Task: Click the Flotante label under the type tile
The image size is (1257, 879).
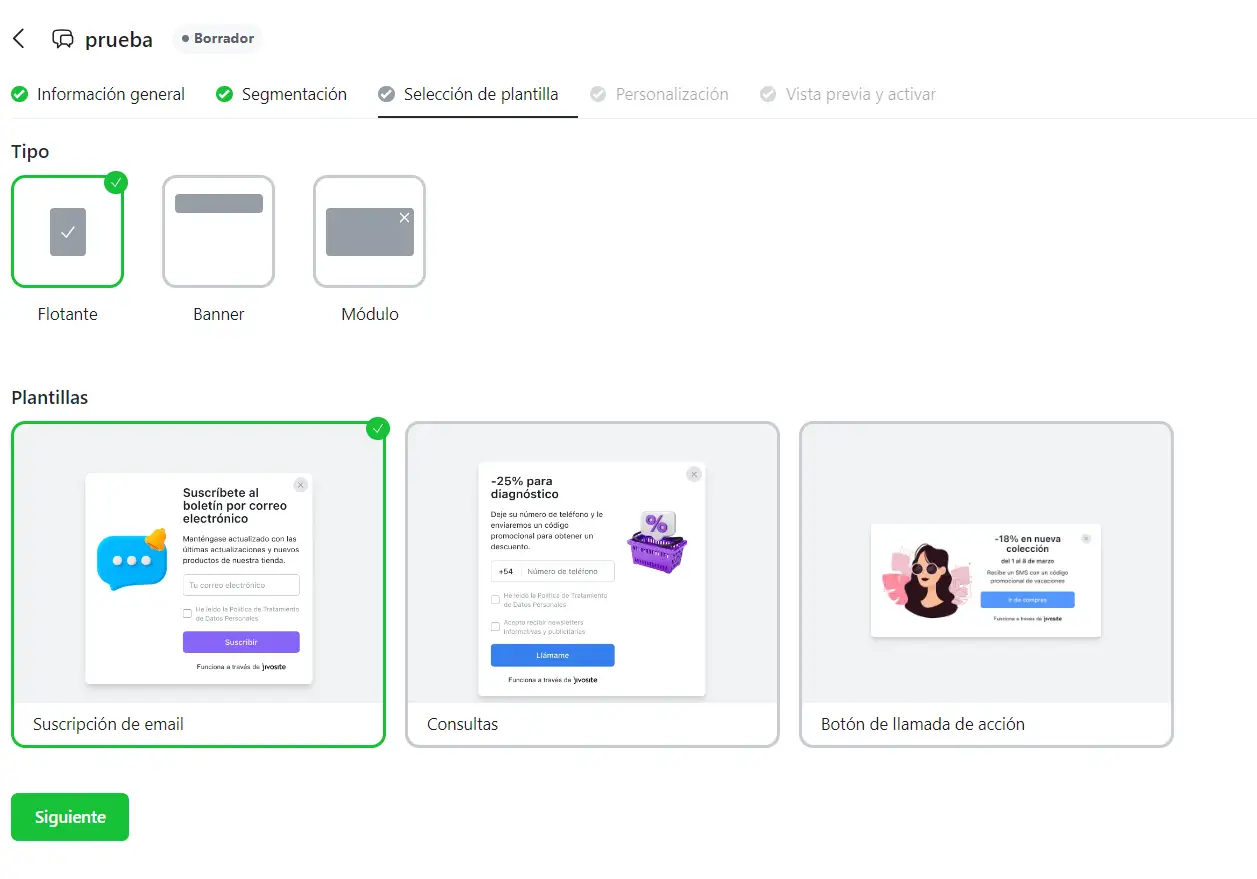Action: tap(68, 314)
